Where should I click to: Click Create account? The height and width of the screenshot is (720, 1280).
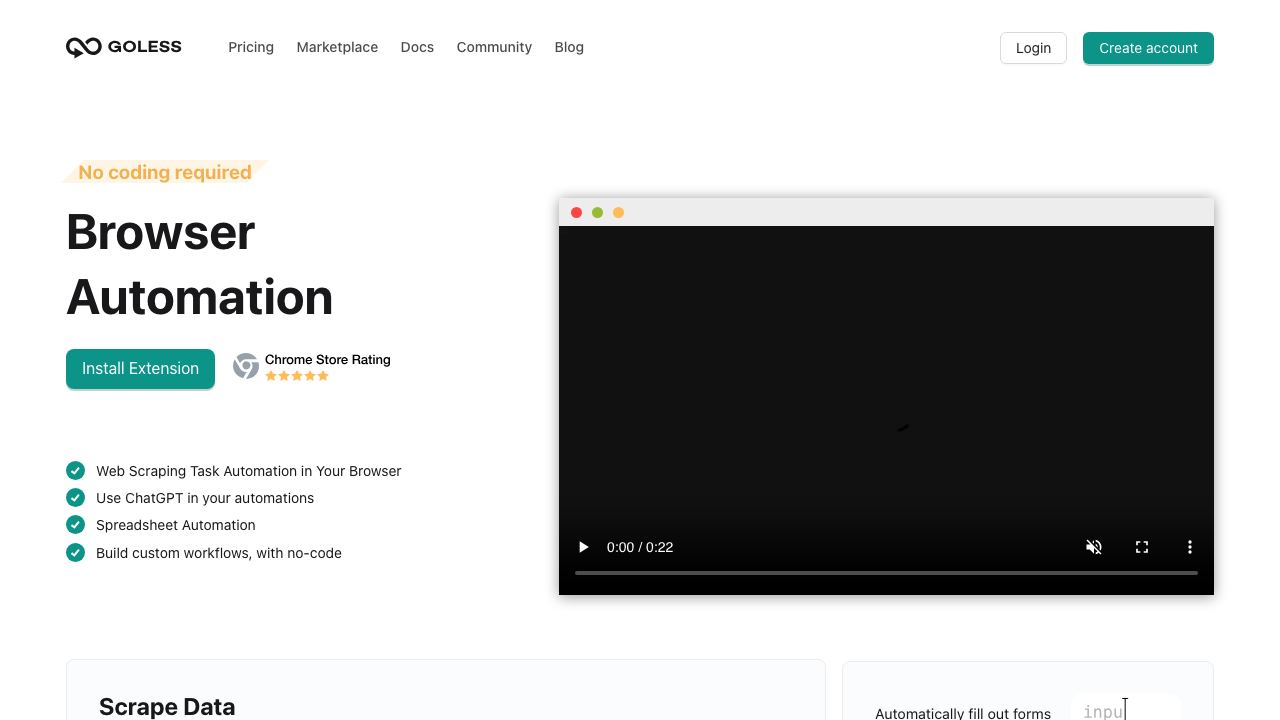point(1148,48)
